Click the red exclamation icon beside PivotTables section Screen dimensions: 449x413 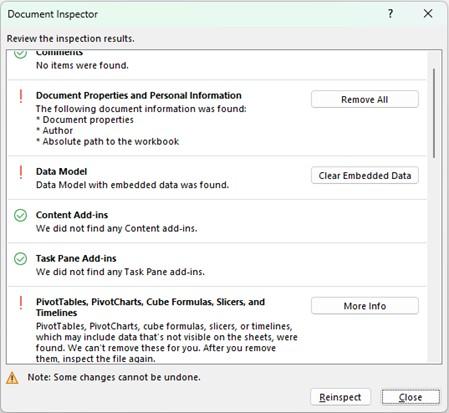tap(21, 303)
